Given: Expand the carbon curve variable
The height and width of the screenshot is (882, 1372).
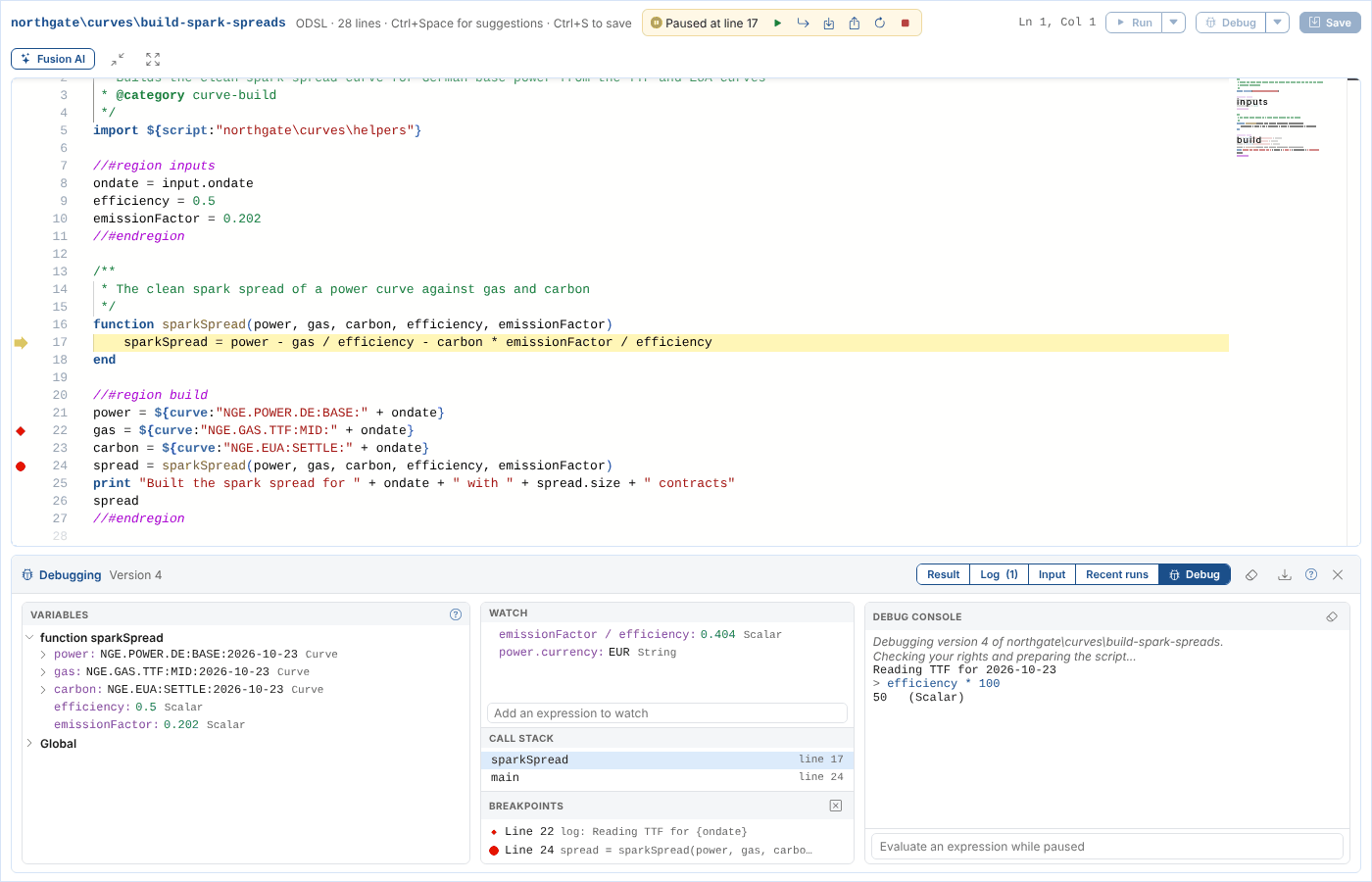Looking at the screenshot, I should coord(43,690).
